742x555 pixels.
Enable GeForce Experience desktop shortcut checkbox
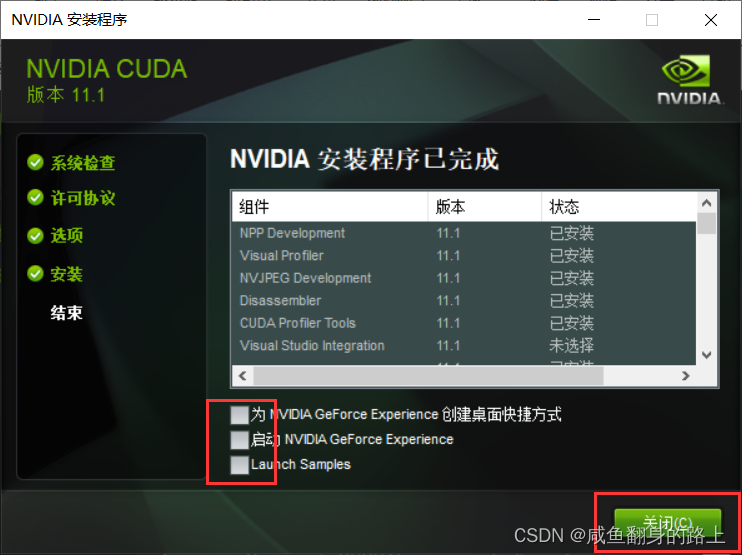239,415
